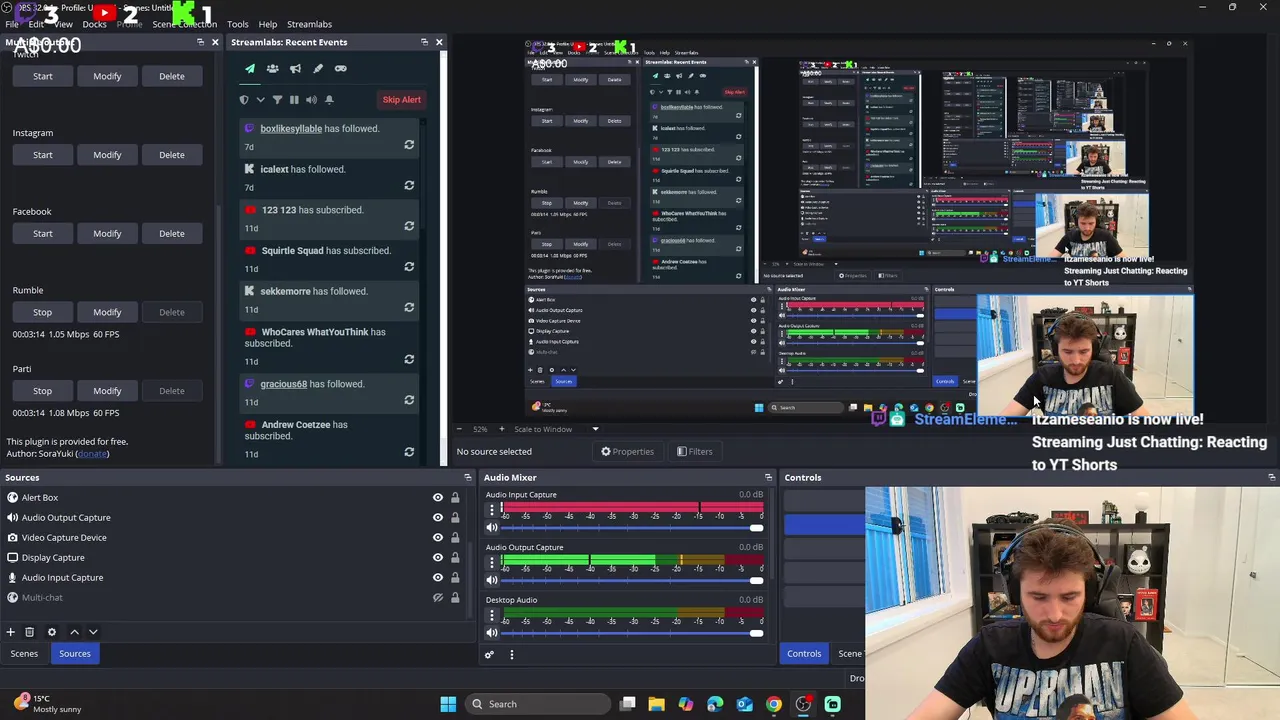The image size is (1280, 720).
Task: Remove selected source with the trash icon
Action: [x=29, y=632]
